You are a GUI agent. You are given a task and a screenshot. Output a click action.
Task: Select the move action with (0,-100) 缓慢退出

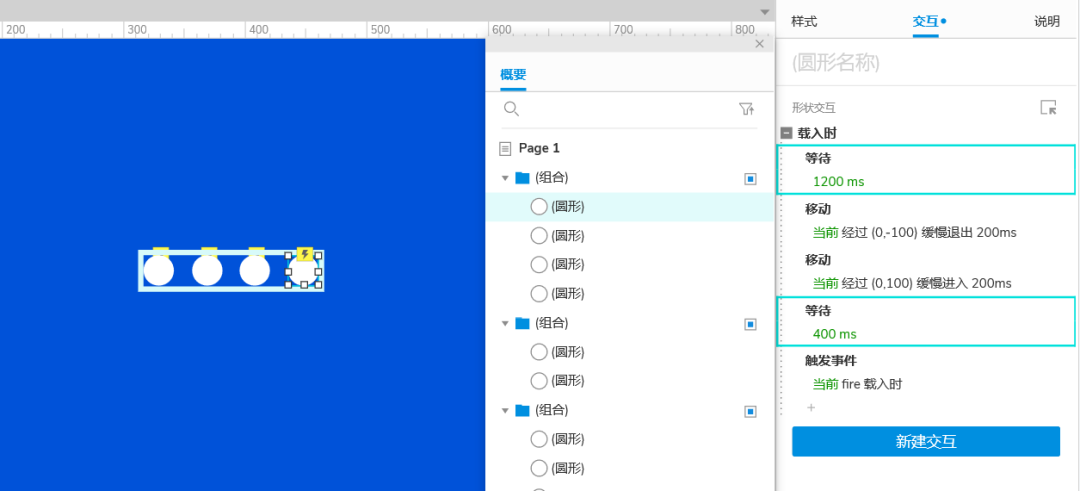(x=915, y=233)
